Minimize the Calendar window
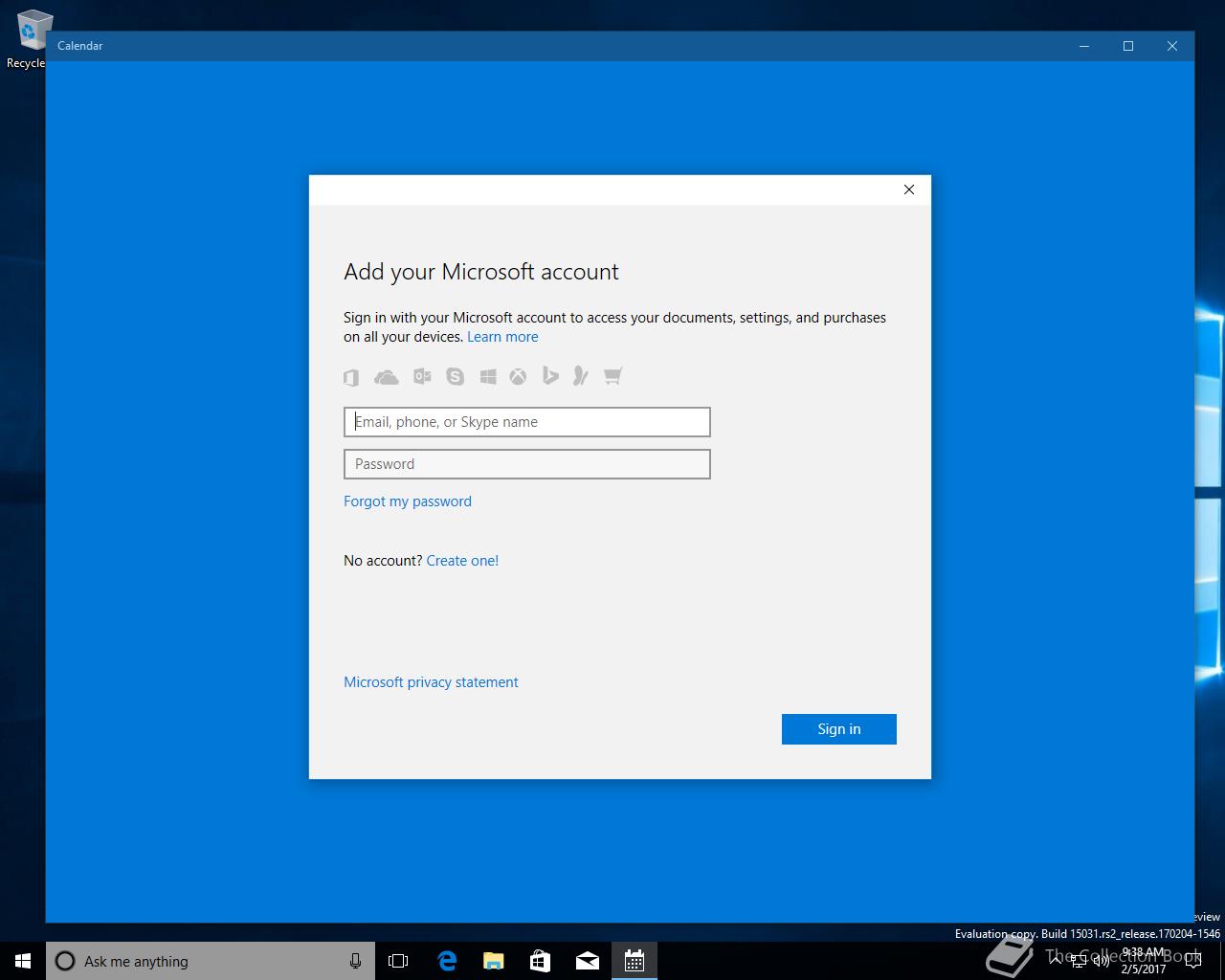Viewport: 1225px width, 980px height. pyautogui.click(x=1084, y=46)
